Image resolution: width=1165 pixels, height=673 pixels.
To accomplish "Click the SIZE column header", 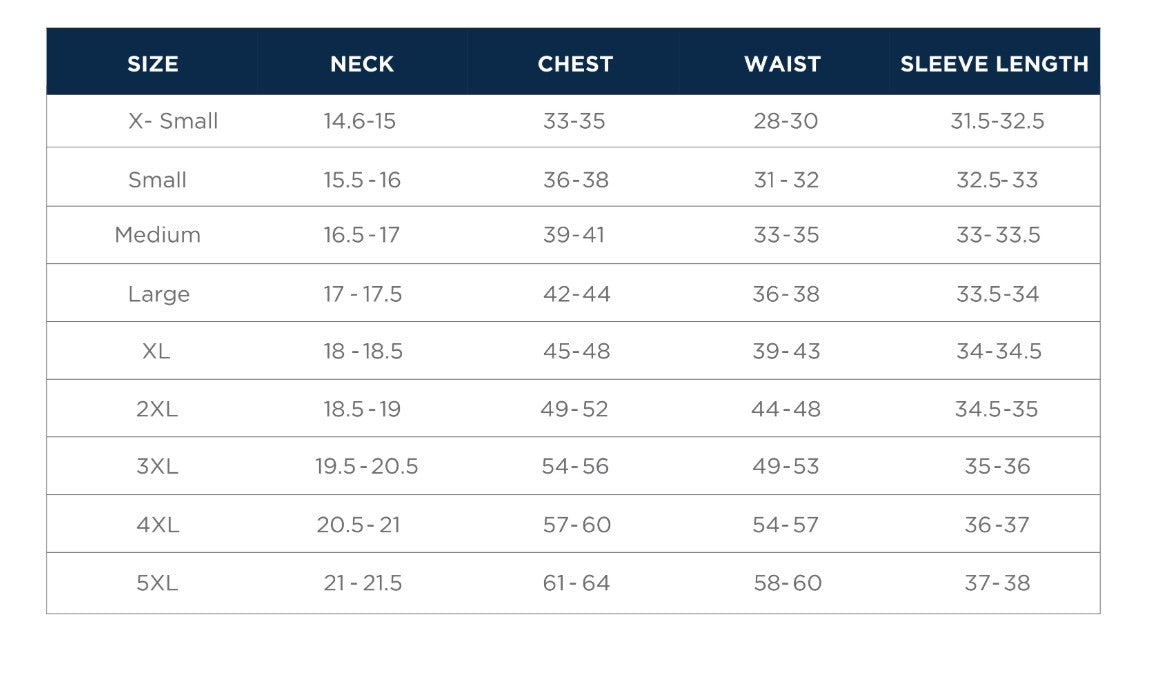I will [x=153, y=64].
